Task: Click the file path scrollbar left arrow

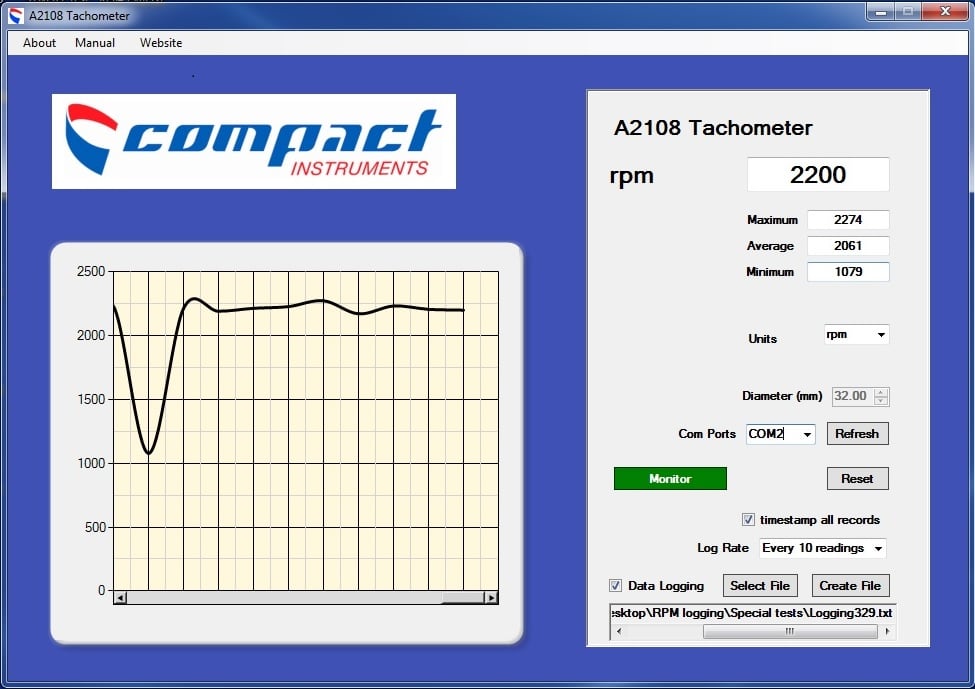Action: pyautogui.click(x=619, y=631)
